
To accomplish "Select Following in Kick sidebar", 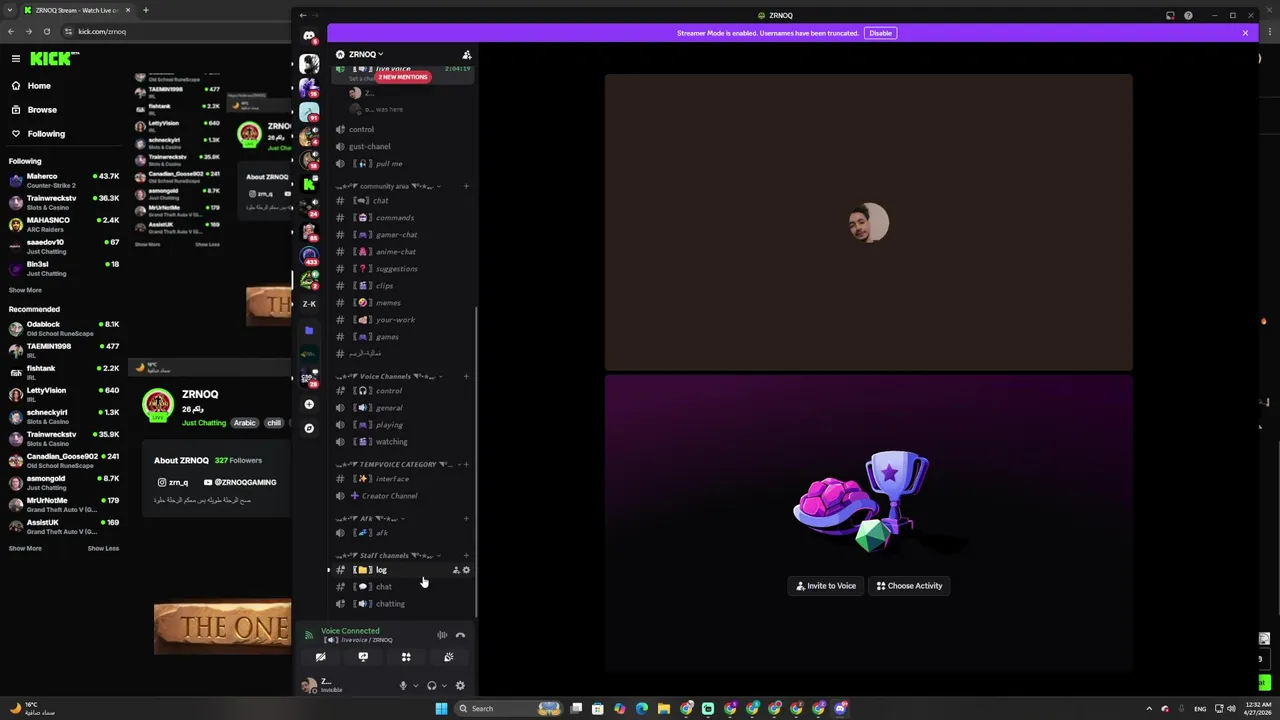I will pos(46,134).
